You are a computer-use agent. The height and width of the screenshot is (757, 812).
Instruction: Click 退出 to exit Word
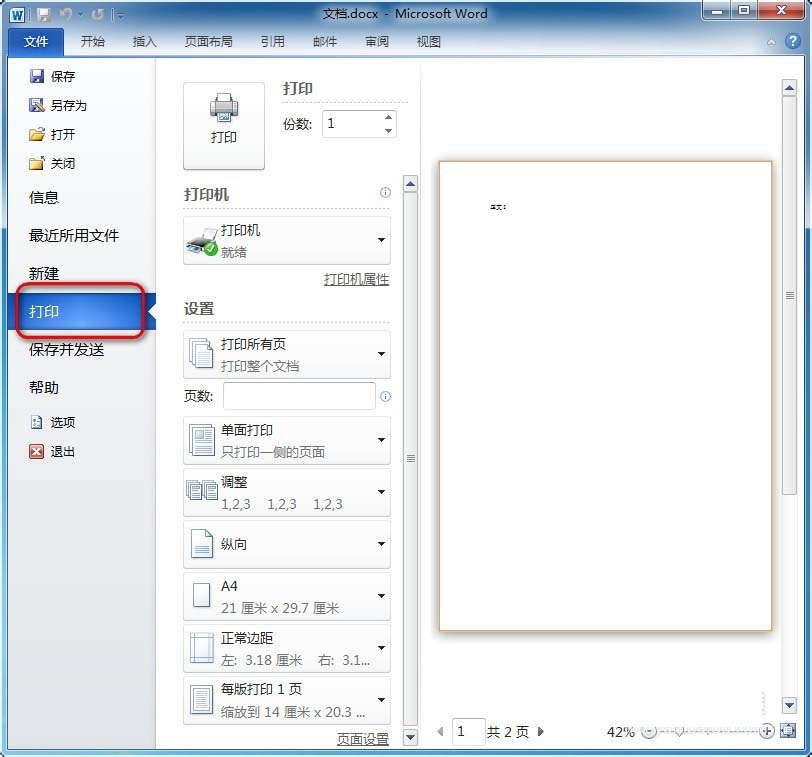coord(53,451)
